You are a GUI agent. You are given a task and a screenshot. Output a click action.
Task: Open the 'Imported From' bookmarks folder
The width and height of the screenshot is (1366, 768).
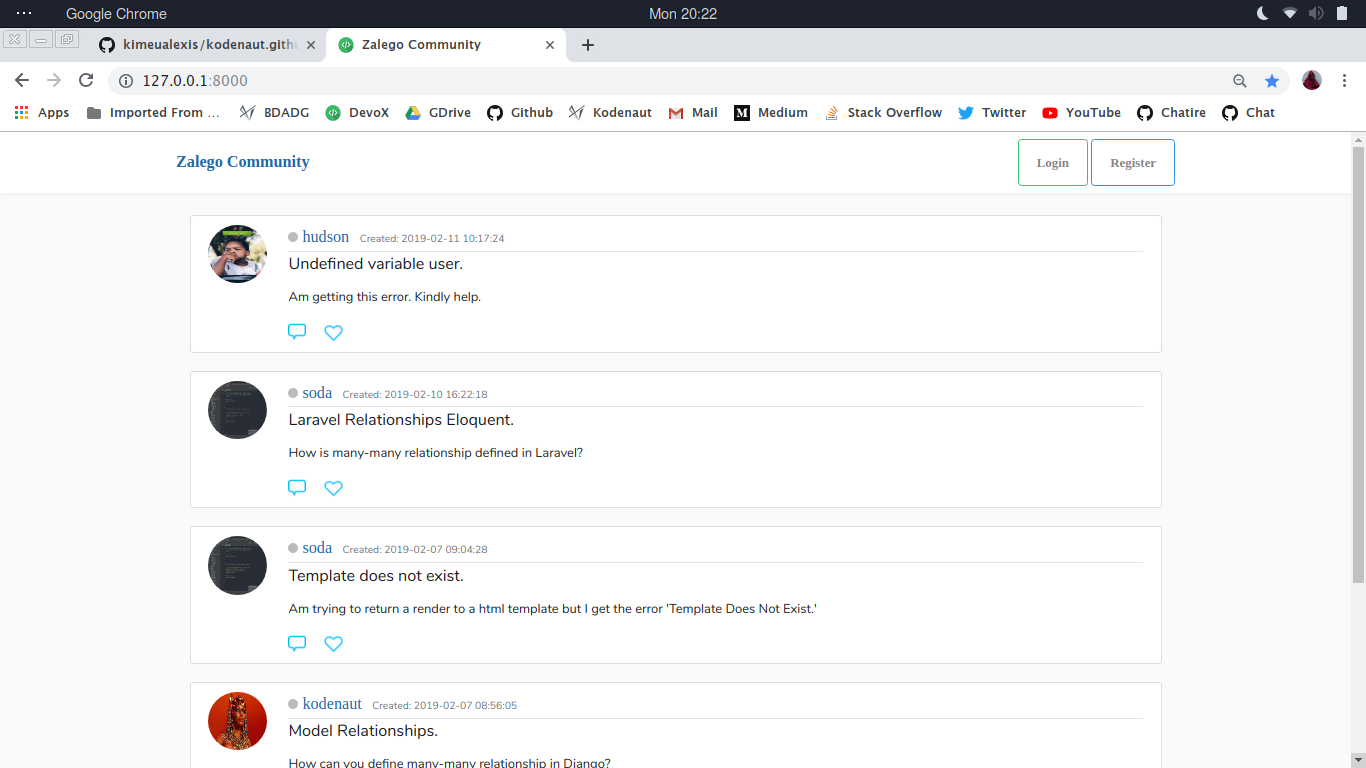153,113
